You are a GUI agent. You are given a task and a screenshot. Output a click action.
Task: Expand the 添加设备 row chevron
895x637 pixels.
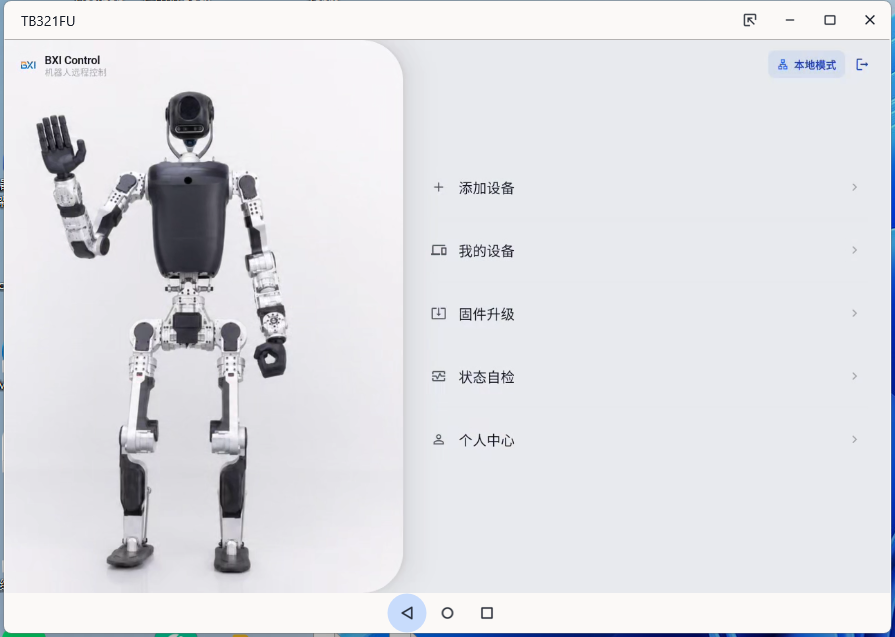[854, 187]
